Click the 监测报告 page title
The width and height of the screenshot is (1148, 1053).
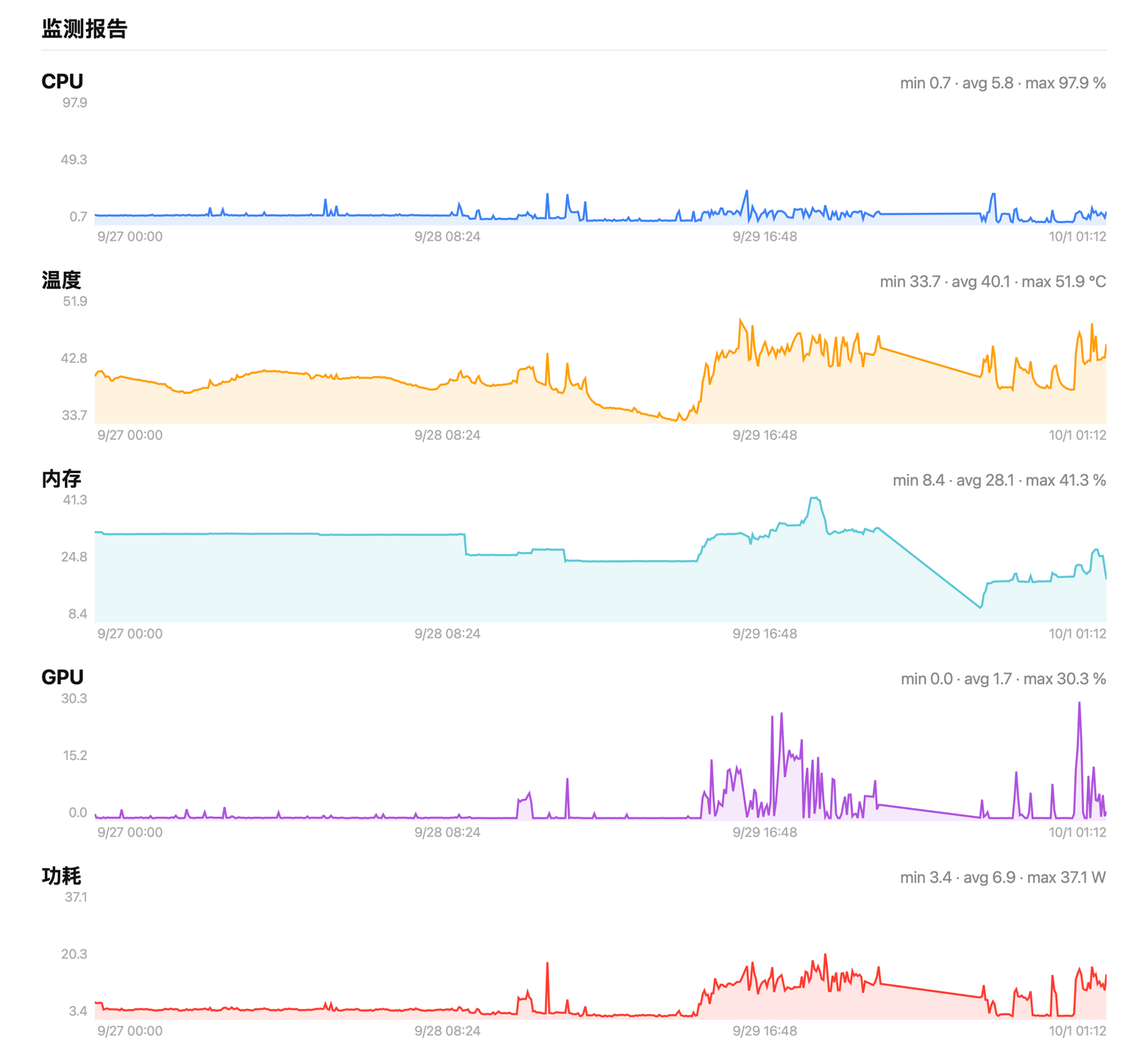tap(85, 29)
